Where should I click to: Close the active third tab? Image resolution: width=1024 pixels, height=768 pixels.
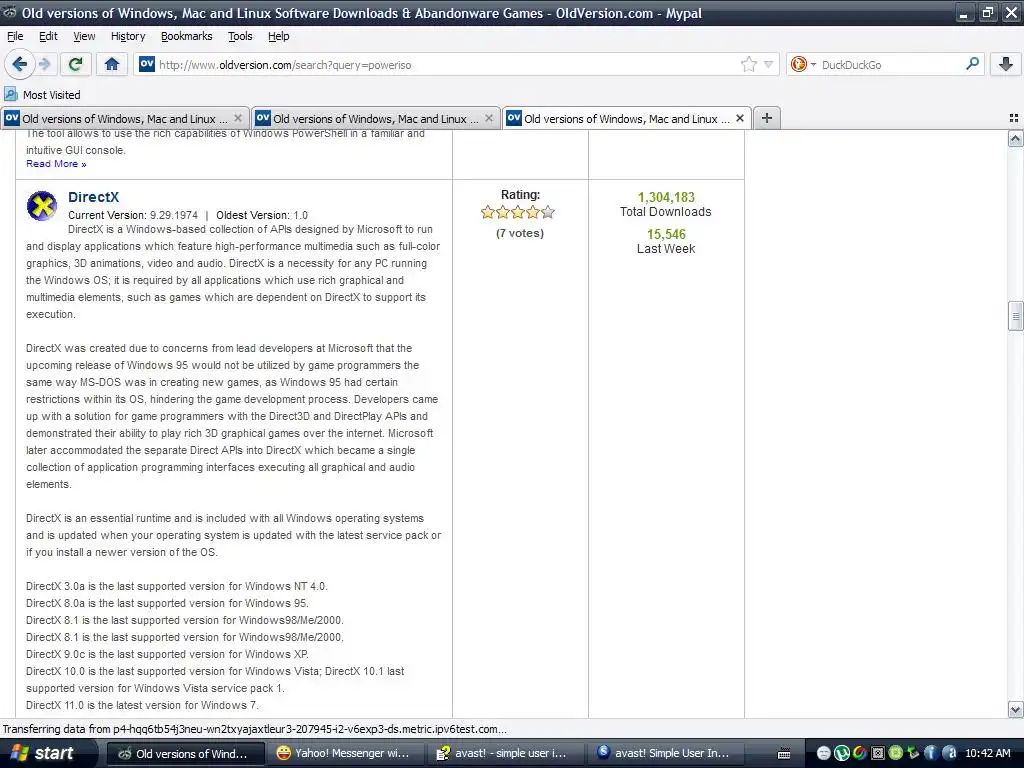pos(739,118)
